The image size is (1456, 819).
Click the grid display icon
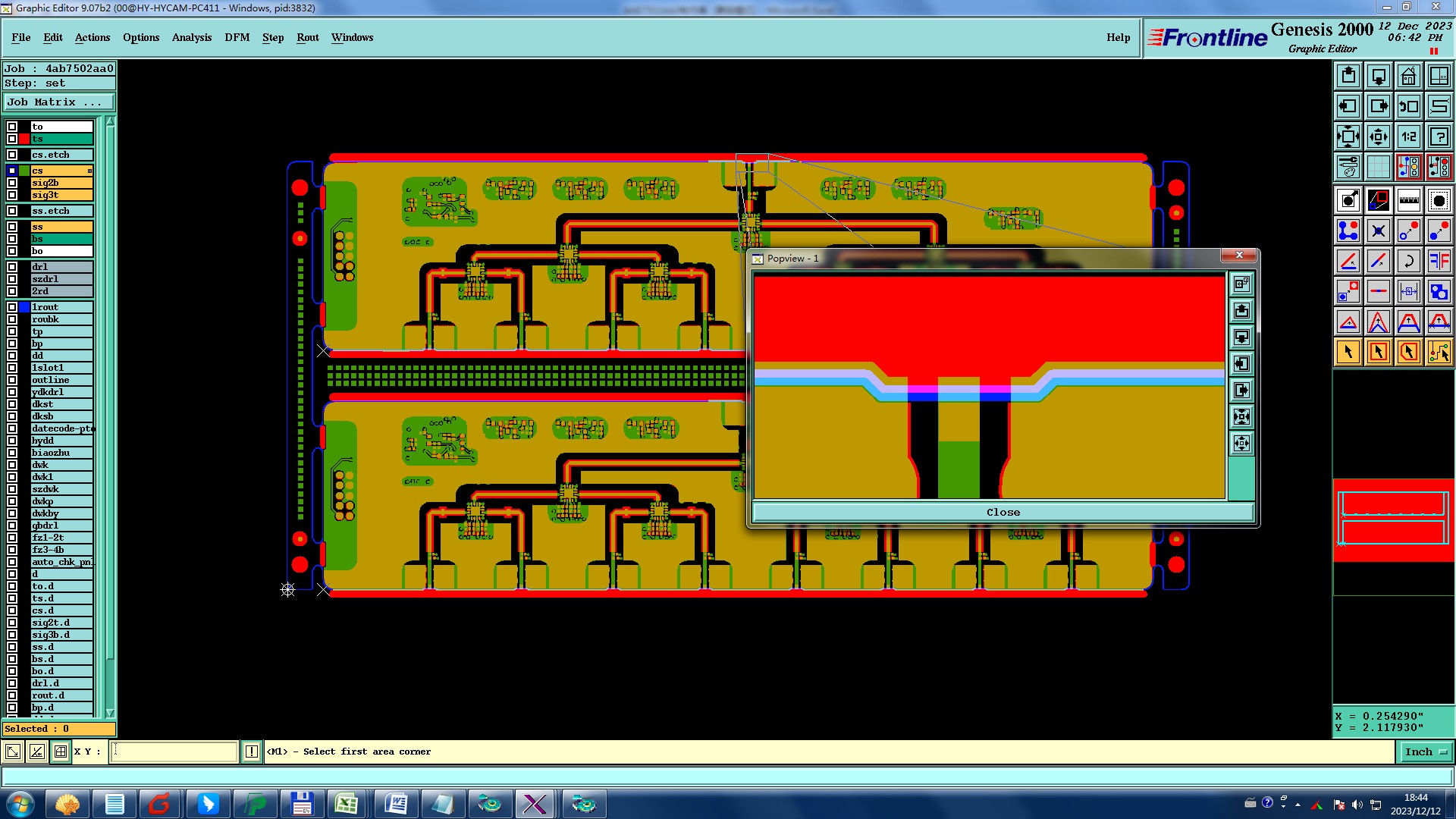[1378, 167]
